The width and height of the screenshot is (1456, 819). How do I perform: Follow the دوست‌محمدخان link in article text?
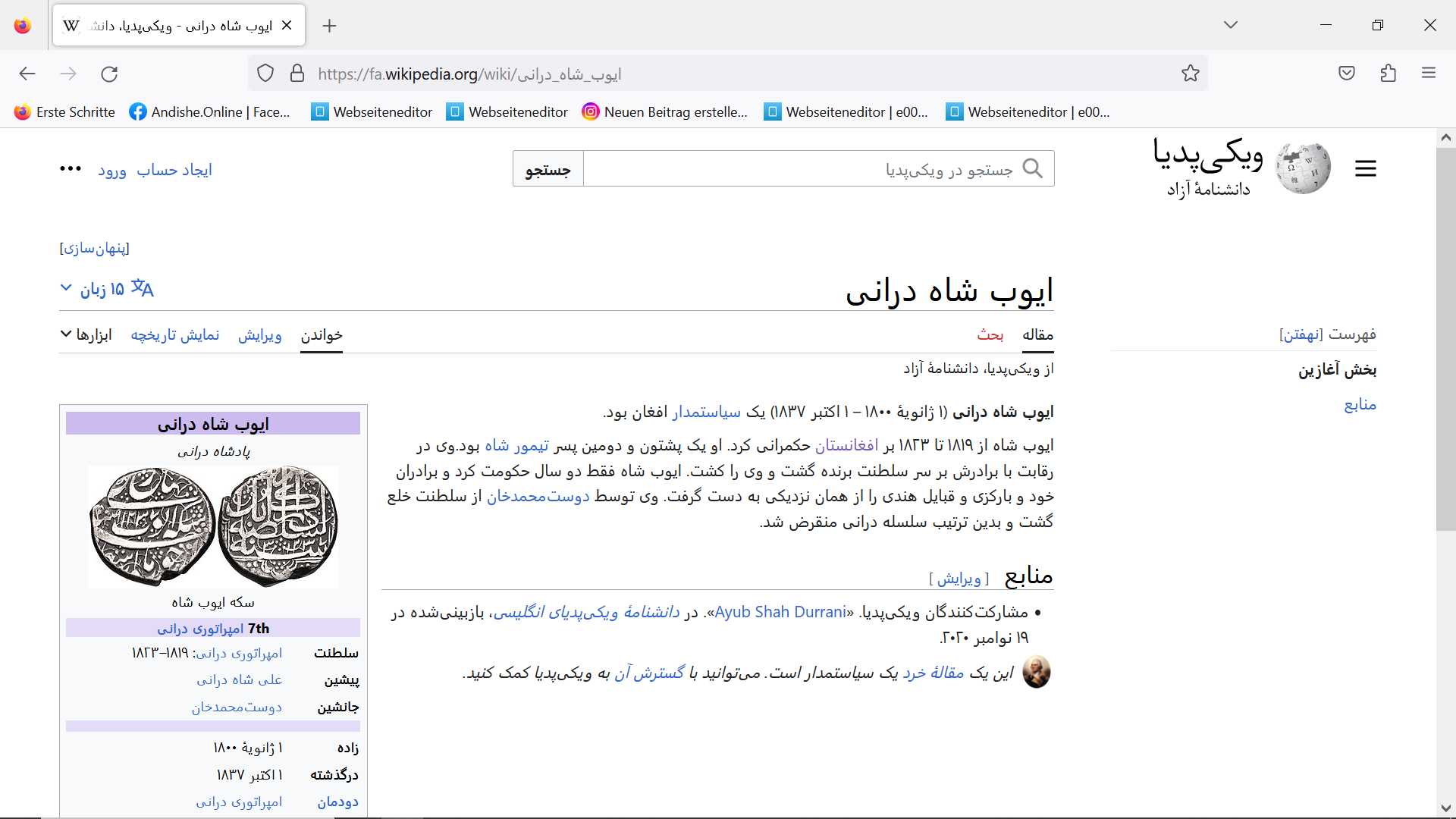coord(538,496)
